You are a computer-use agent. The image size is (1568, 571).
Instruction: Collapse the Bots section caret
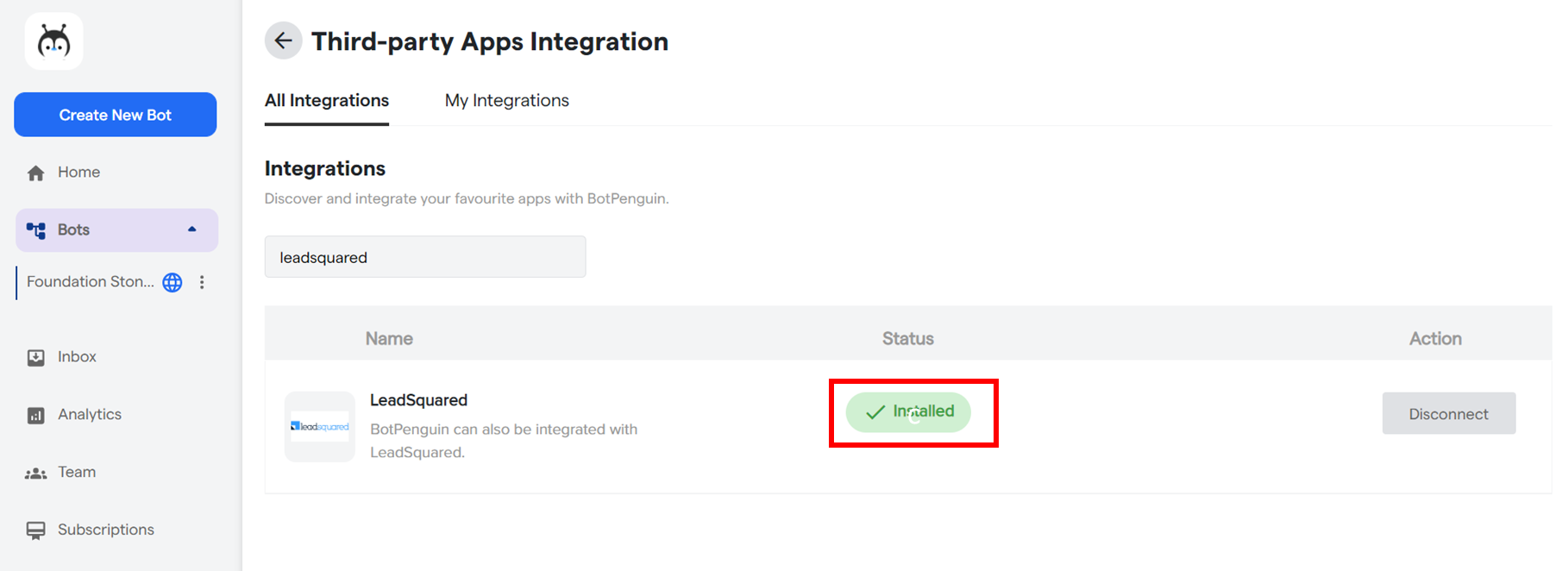tap(191, 229)
